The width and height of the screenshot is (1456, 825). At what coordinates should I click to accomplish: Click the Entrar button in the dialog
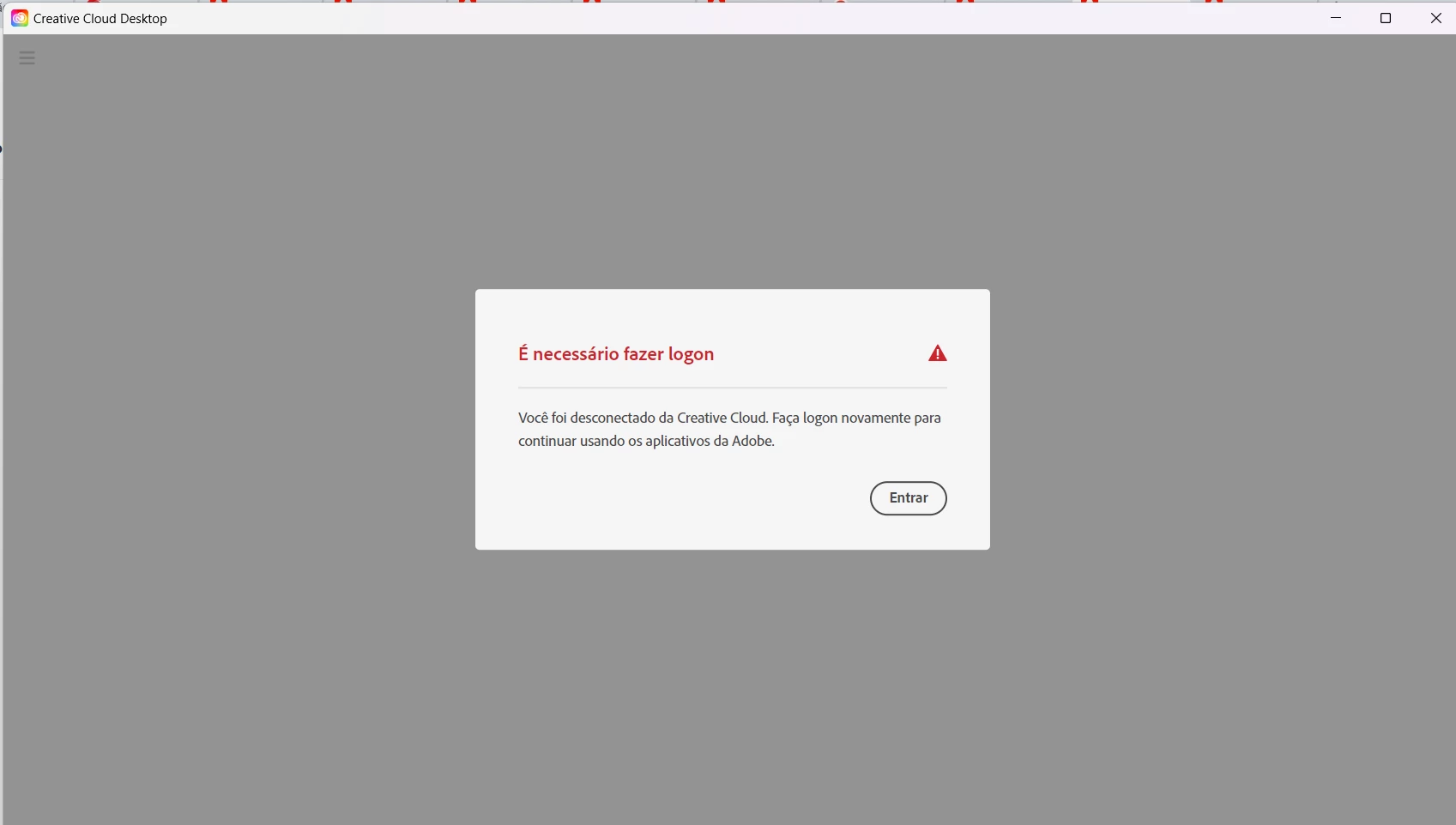pyautogui.click(x=908, y=498)
